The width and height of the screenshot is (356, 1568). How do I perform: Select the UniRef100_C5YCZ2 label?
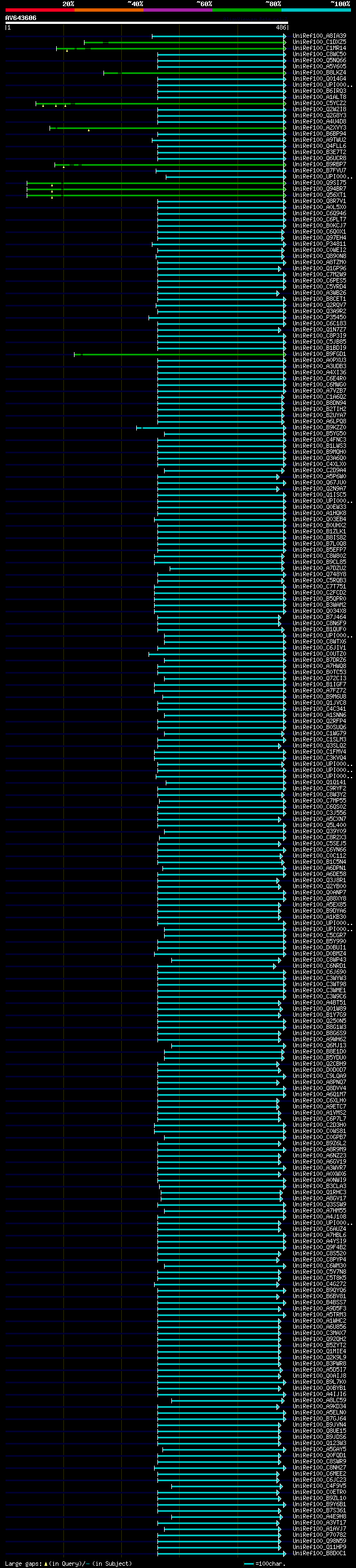[x=319, y=103]
